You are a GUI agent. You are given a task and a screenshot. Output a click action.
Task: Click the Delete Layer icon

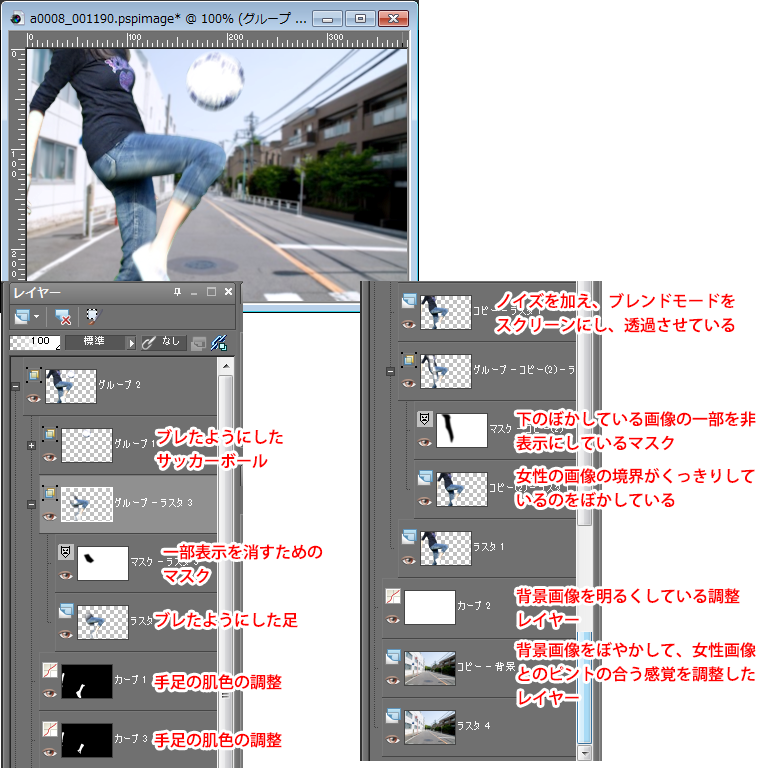(x=62, y=317)
